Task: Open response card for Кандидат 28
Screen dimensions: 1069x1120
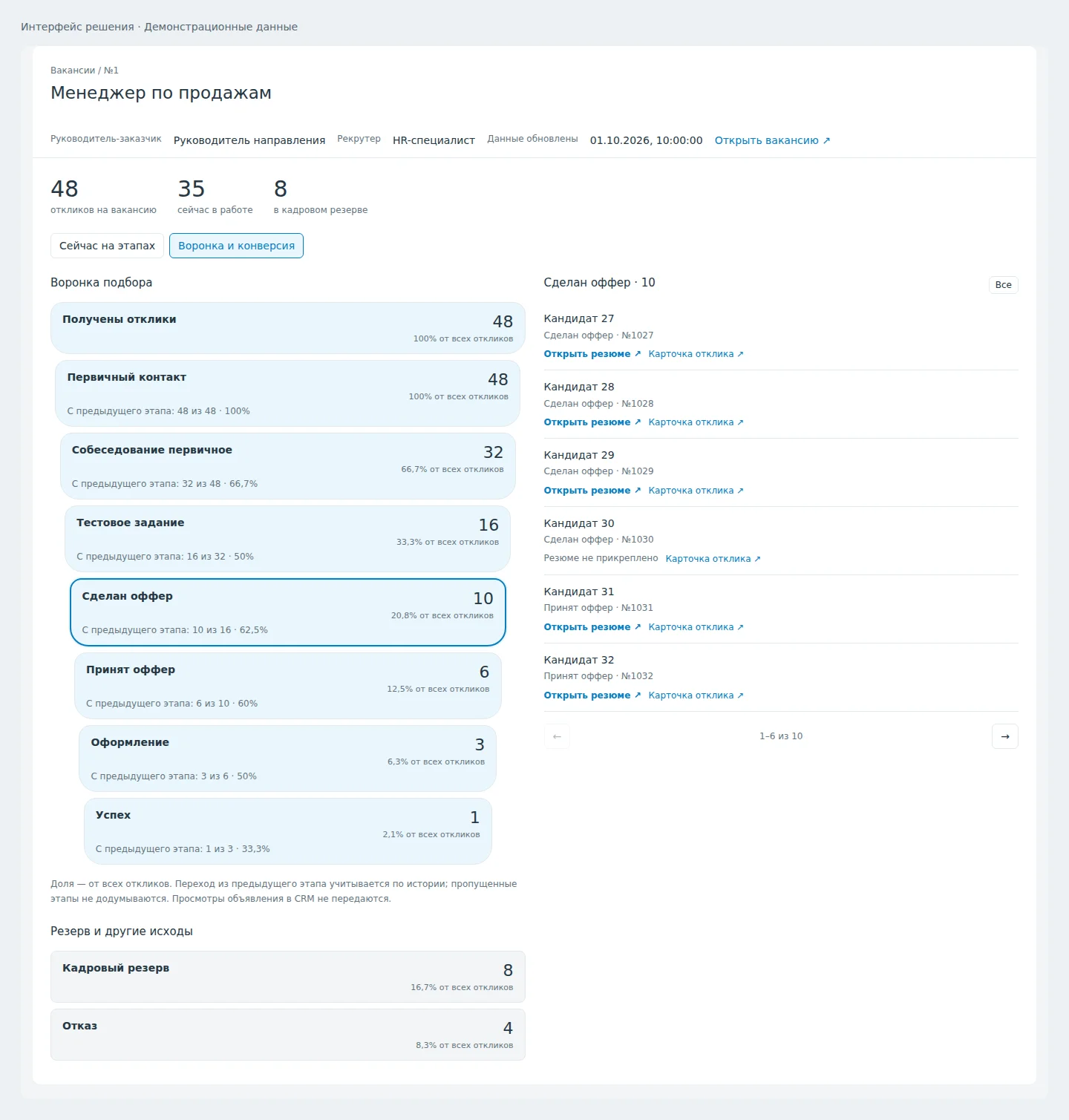Action: click(x=696, y=422)
